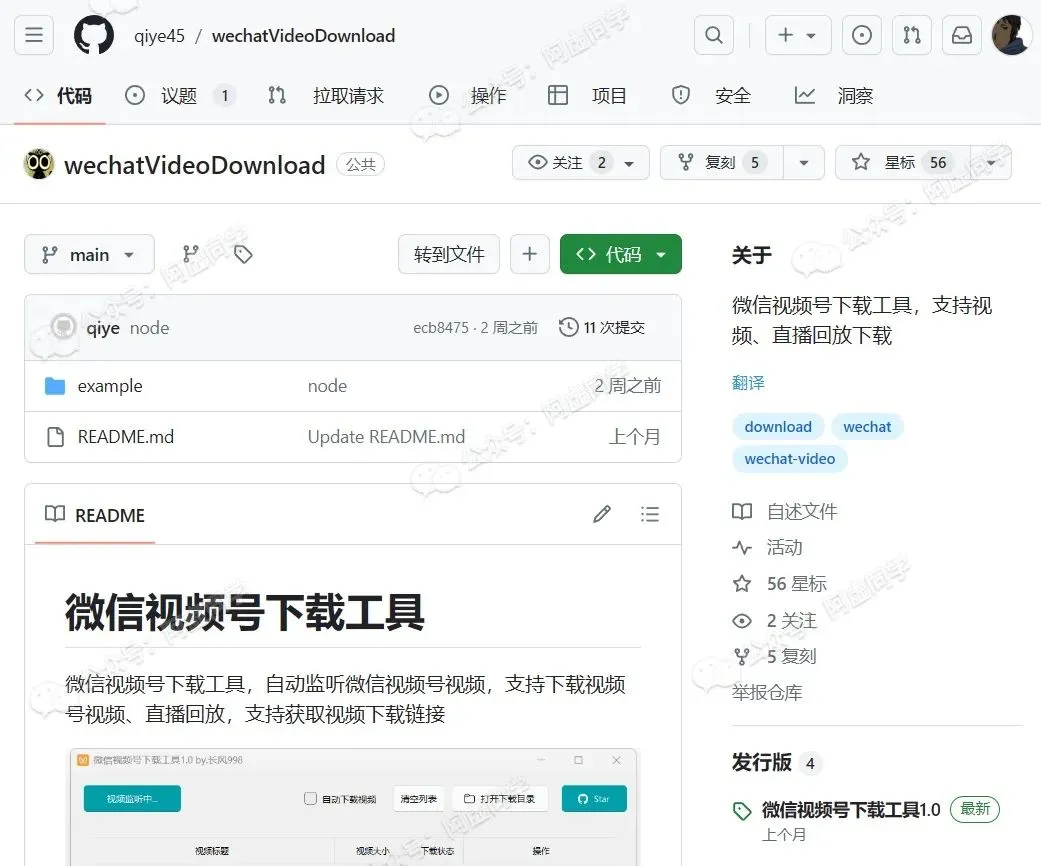Open commit hash ecb8475
This screenshot has width=1041, height=866.
[441, 328]
